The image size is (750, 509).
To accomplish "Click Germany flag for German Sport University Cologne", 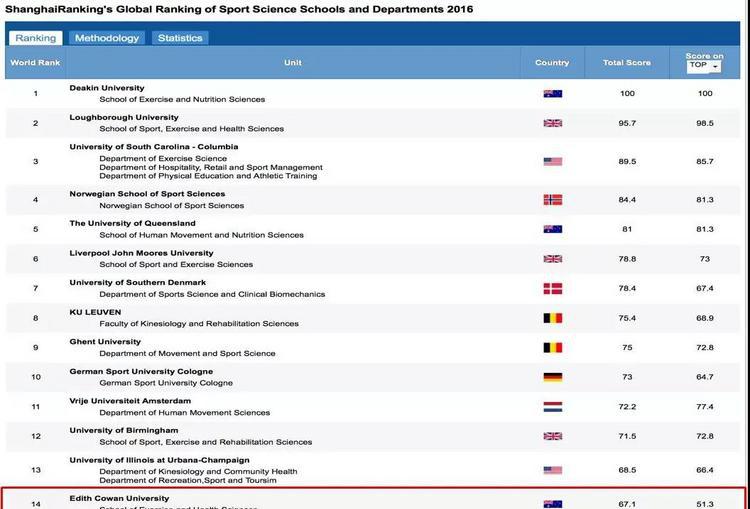I will tap(552, 377).
